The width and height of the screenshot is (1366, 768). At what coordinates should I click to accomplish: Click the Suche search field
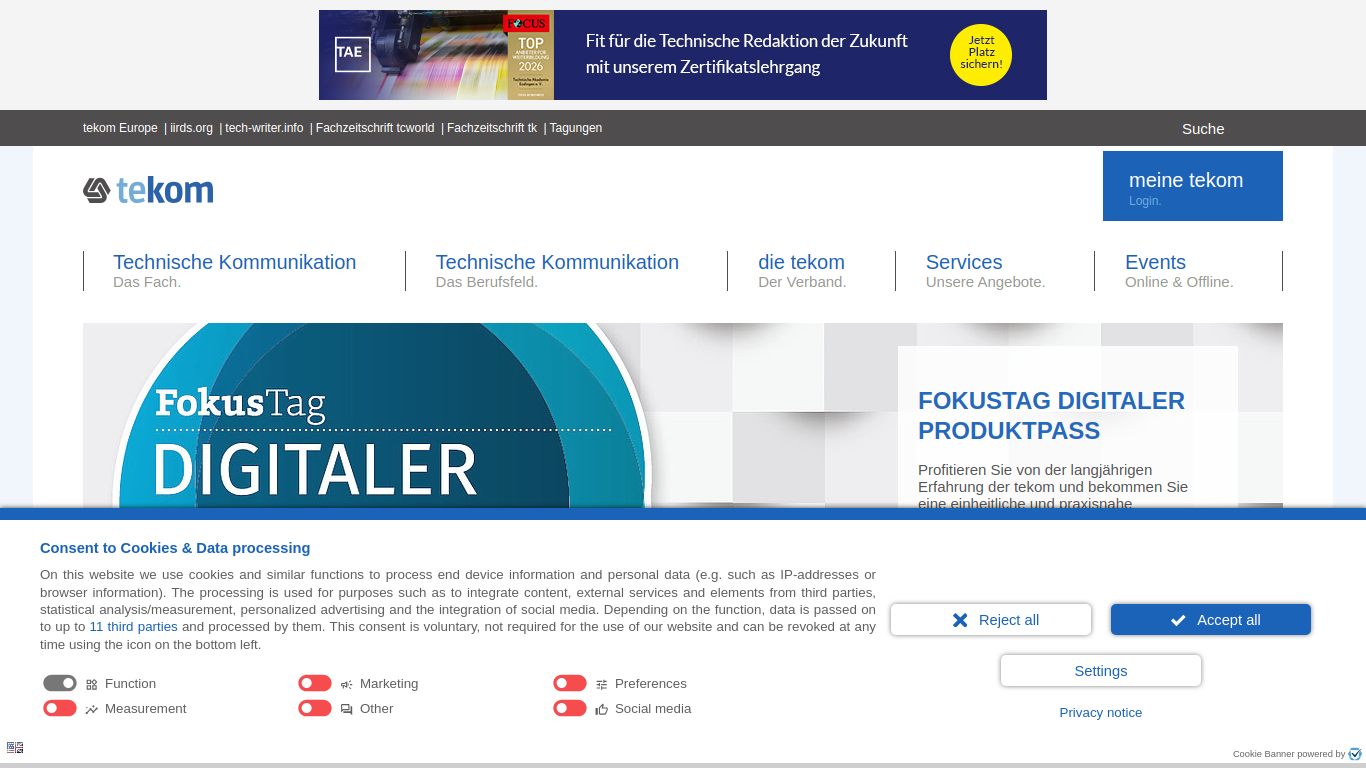[x=1203, y=128]
